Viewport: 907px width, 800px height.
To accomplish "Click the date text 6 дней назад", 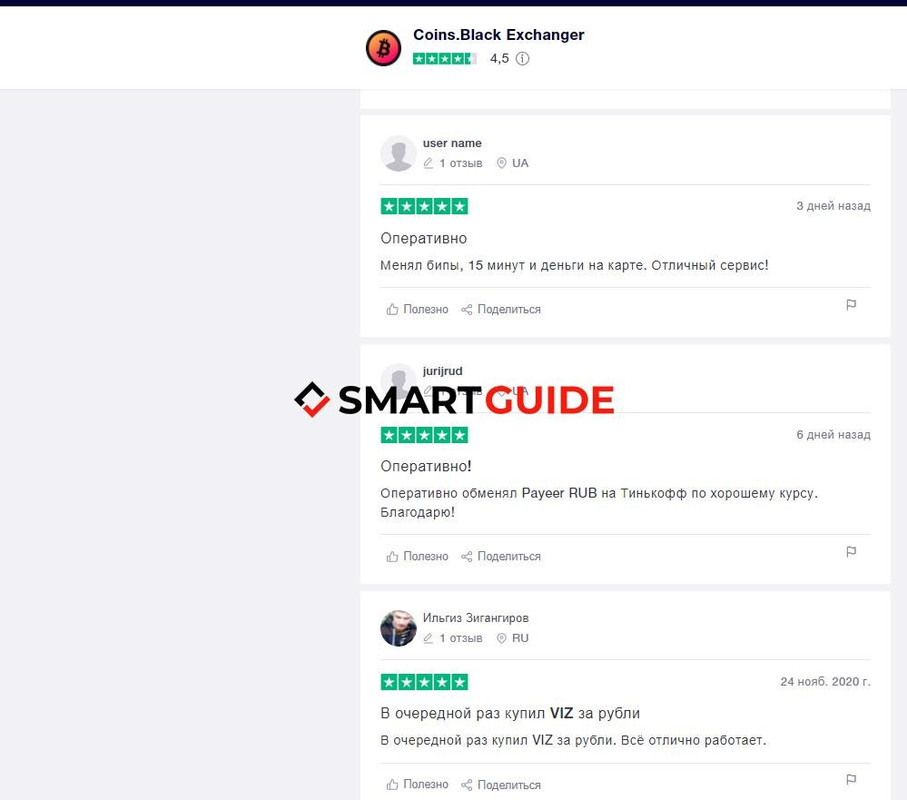I will [x=833, y=435].
